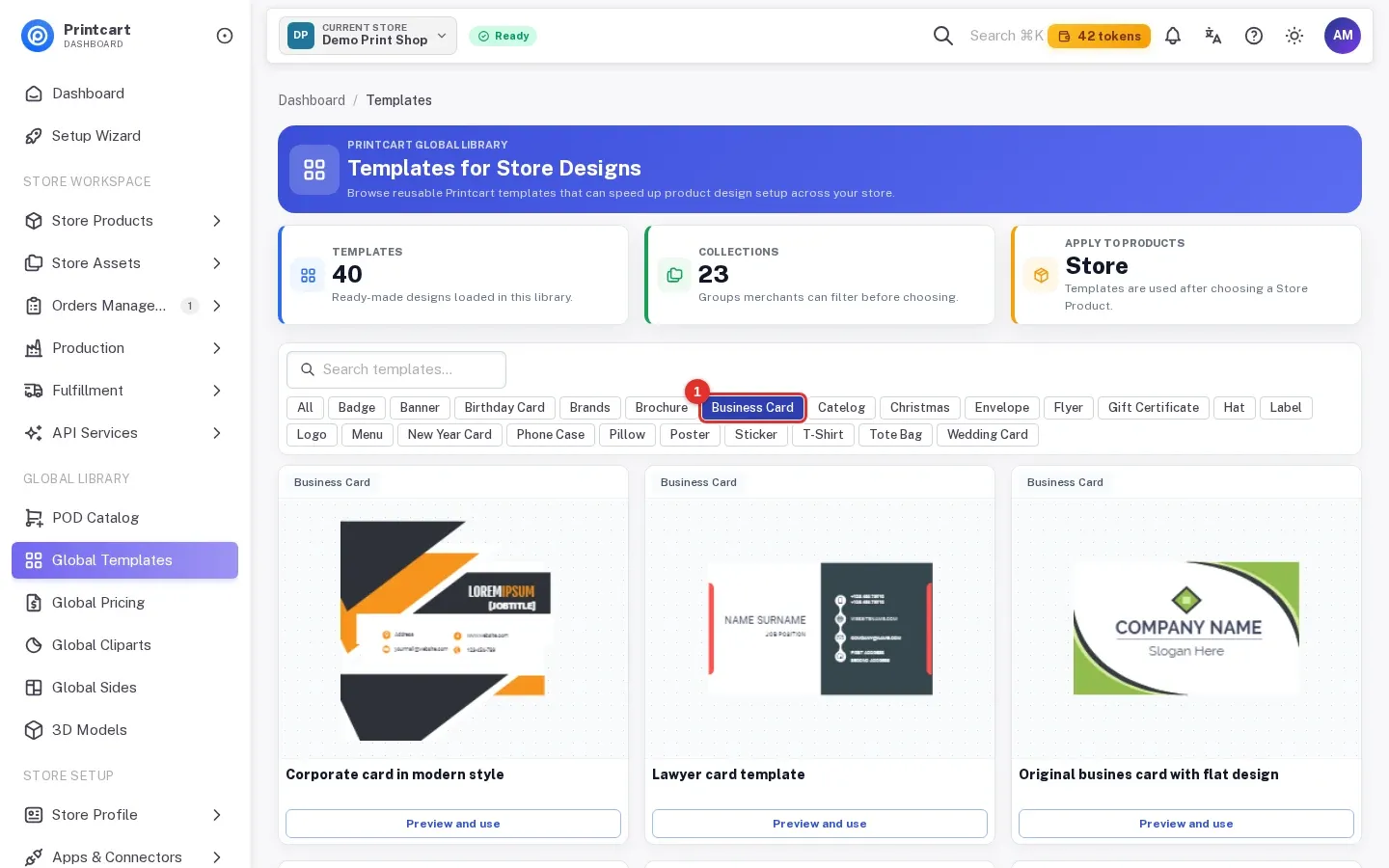The image size is (1389, 868).
Task: Select the Business Card filter
Action: pos(752,408)
